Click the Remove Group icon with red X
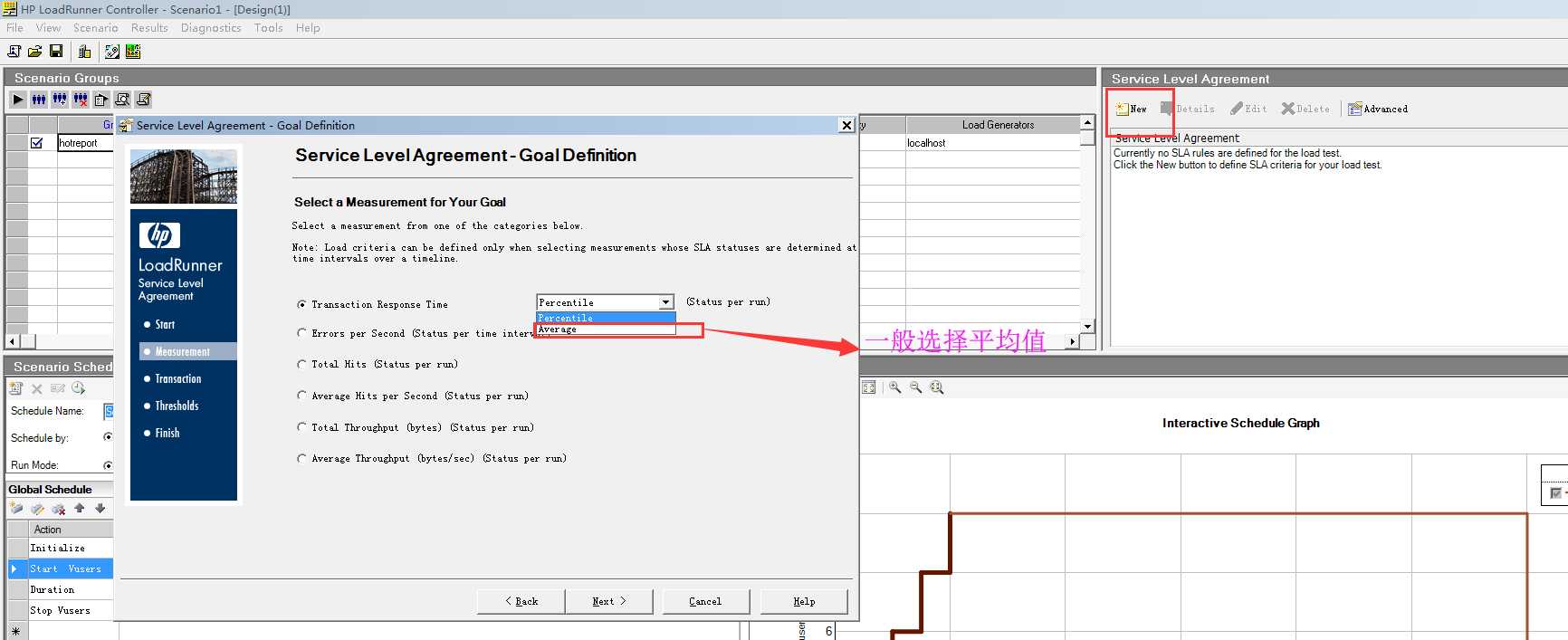 pos(81,100)
